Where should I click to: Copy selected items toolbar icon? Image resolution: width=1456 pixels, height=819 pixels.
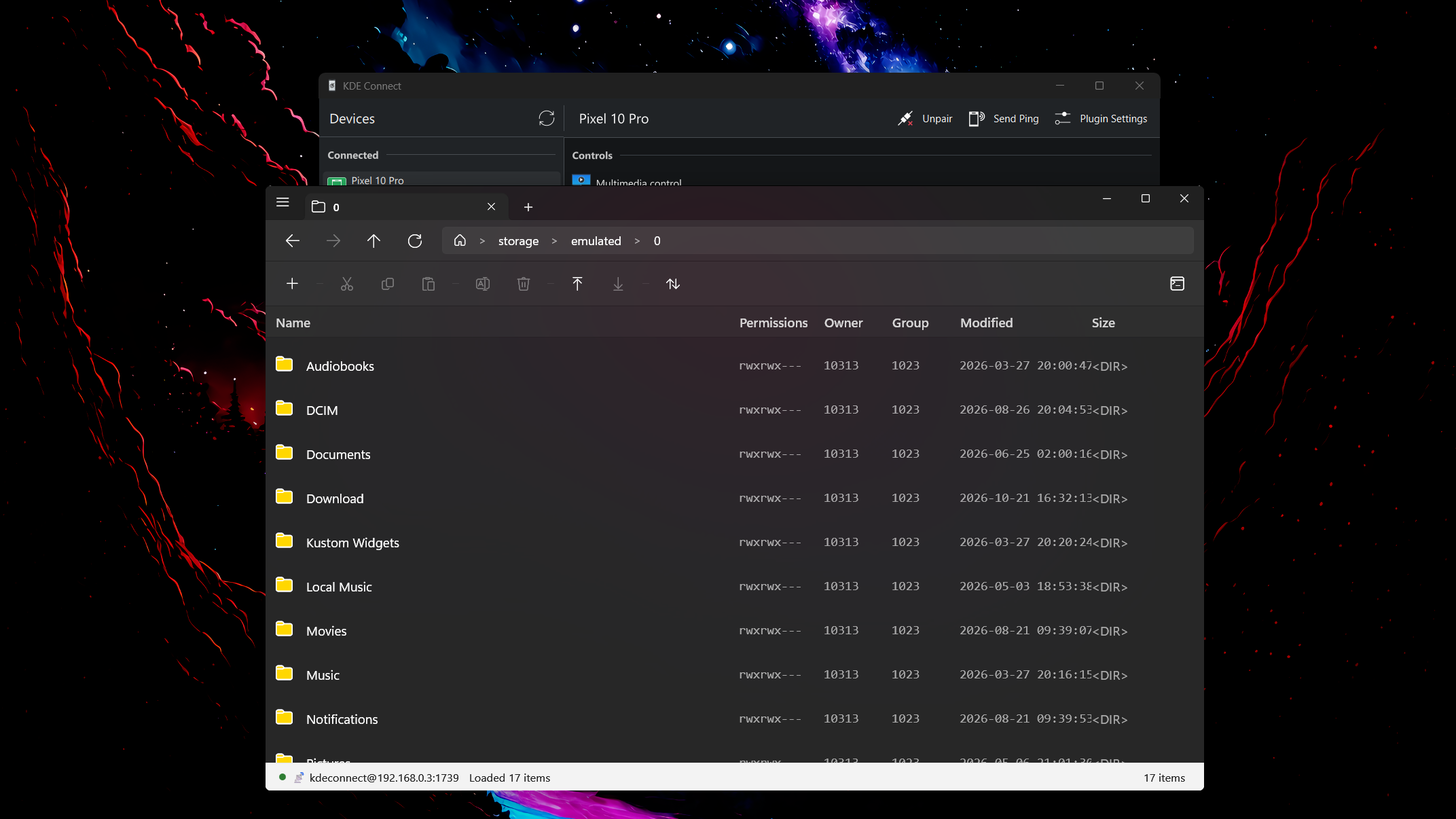388,284
